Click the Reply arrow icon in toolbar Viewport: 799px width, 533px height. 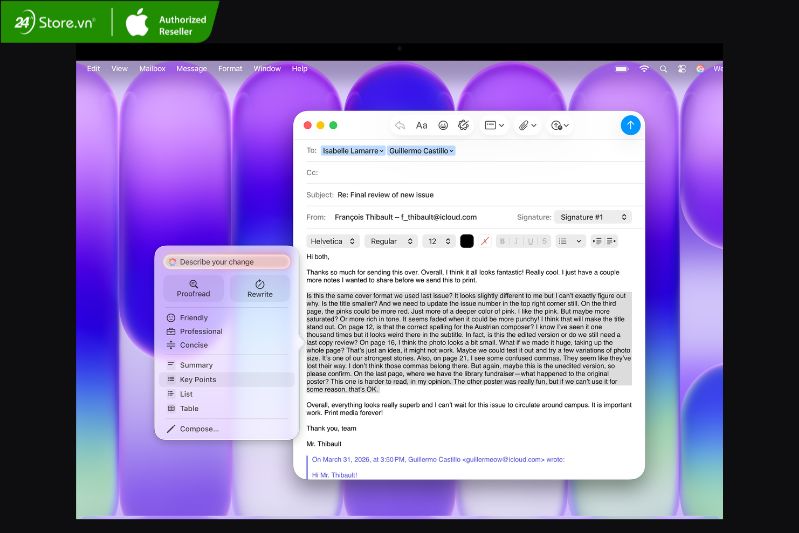tap(400, 126)
